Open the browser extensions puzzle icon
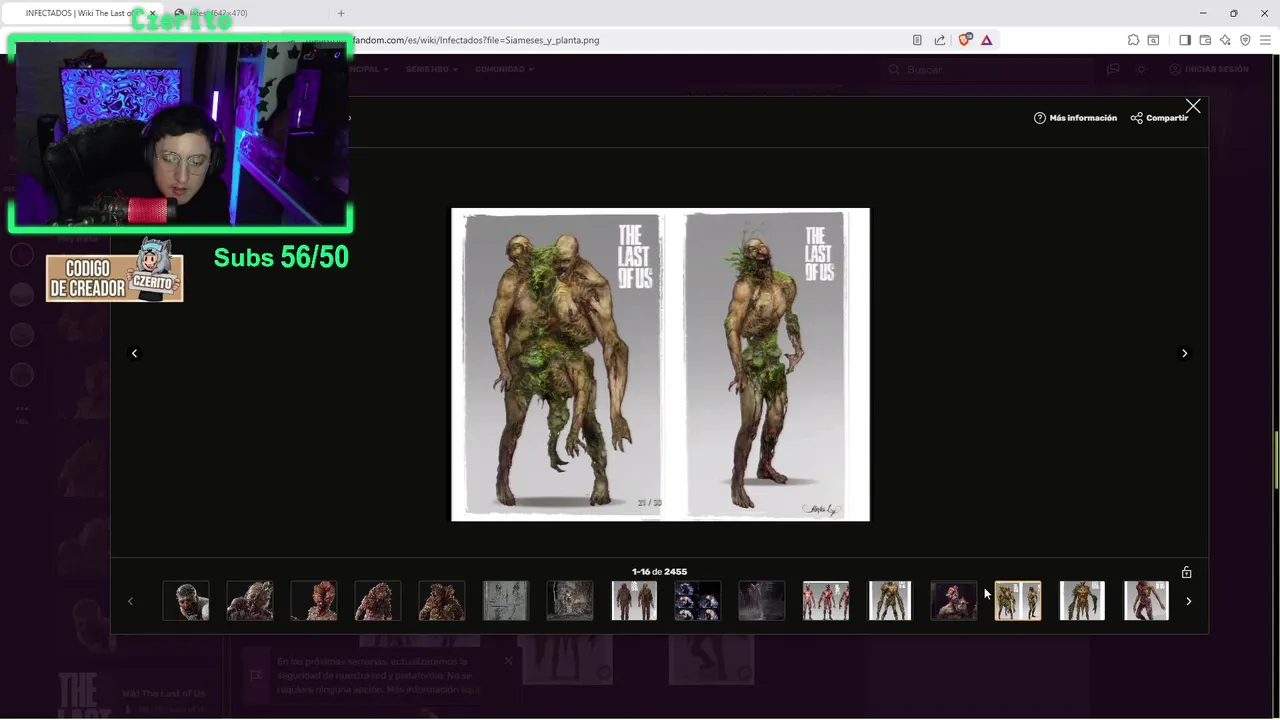 tap(1133, 40)
